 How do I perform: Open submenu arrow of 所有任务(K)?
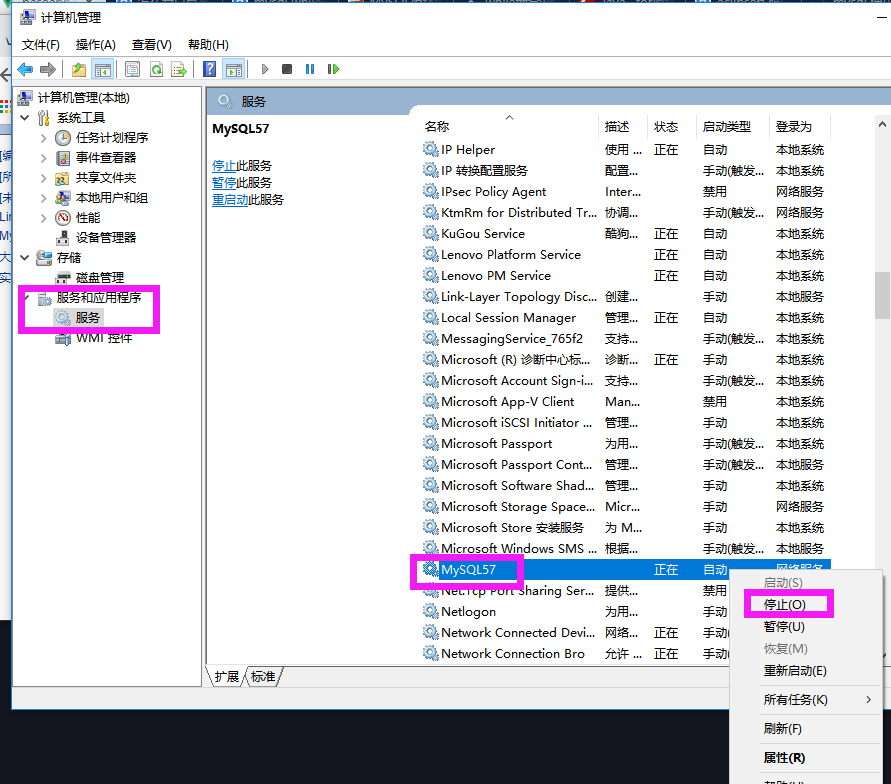868,699
